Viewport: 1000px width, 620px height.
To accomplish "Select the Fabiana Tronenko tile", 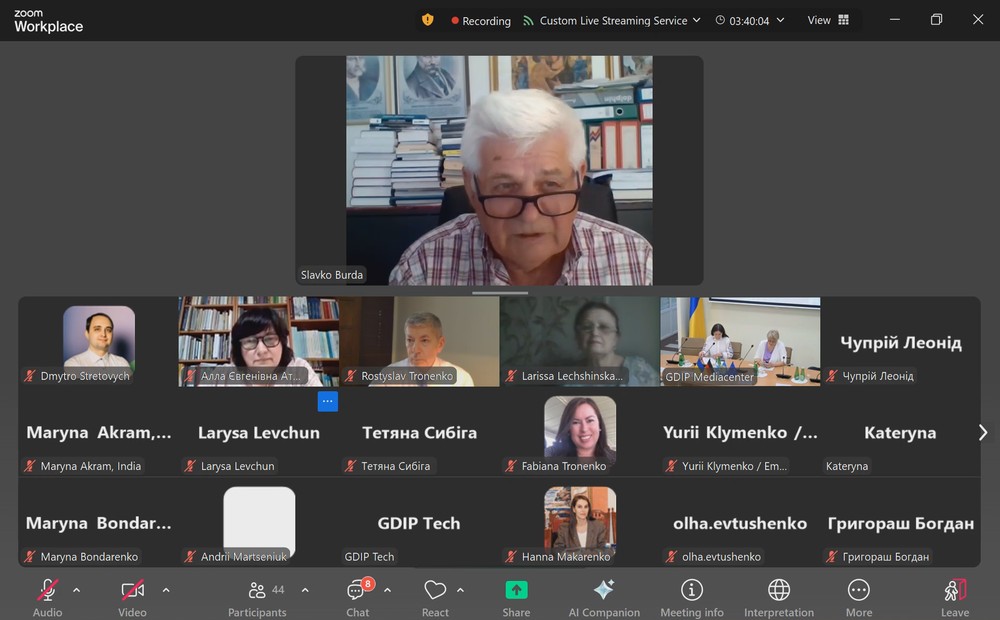I will click(580, 432).
